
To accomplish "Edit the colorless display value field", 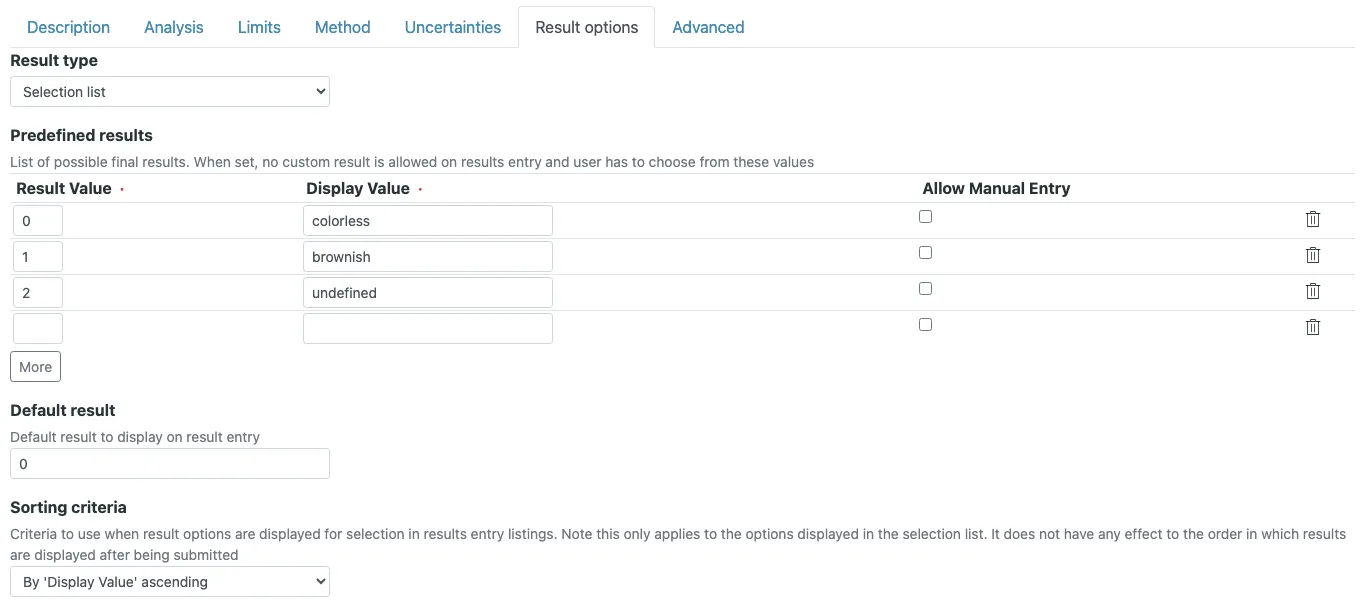I will [x=428, y=221].
